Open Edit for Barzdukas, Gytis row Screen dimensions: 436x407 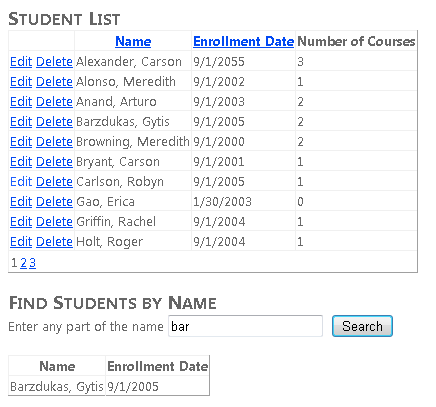pos(21,122)
